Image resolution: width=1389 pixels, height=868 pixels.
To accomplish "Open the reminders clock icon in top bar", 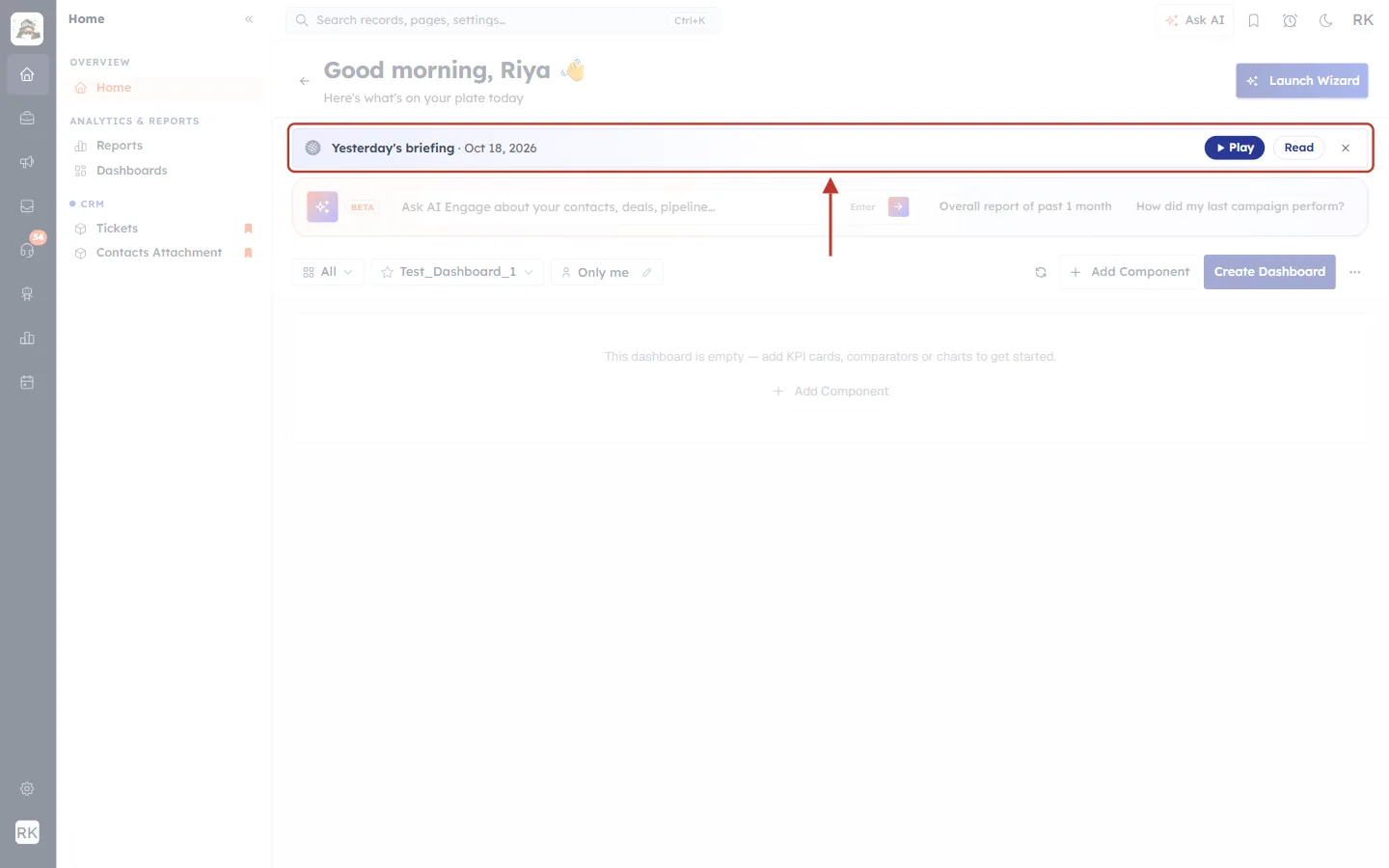I will click(x=1290, y=20).
